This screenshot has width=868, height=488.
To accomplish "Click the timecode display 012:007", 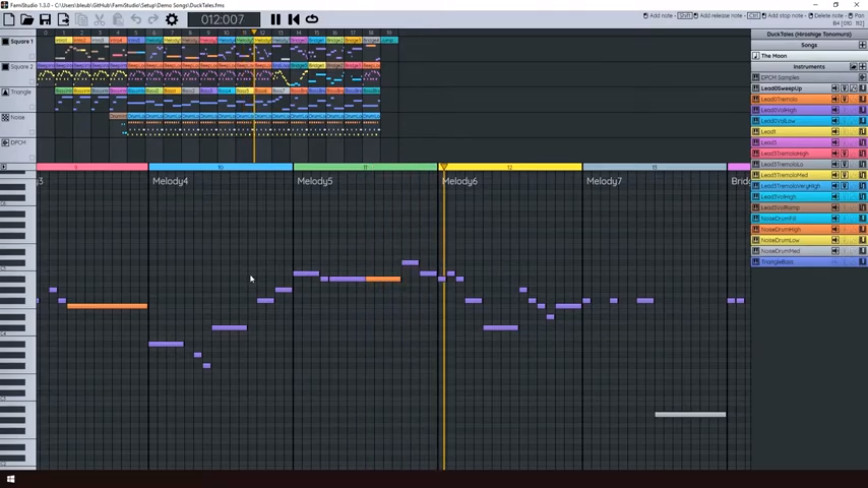I will (223, 20).
